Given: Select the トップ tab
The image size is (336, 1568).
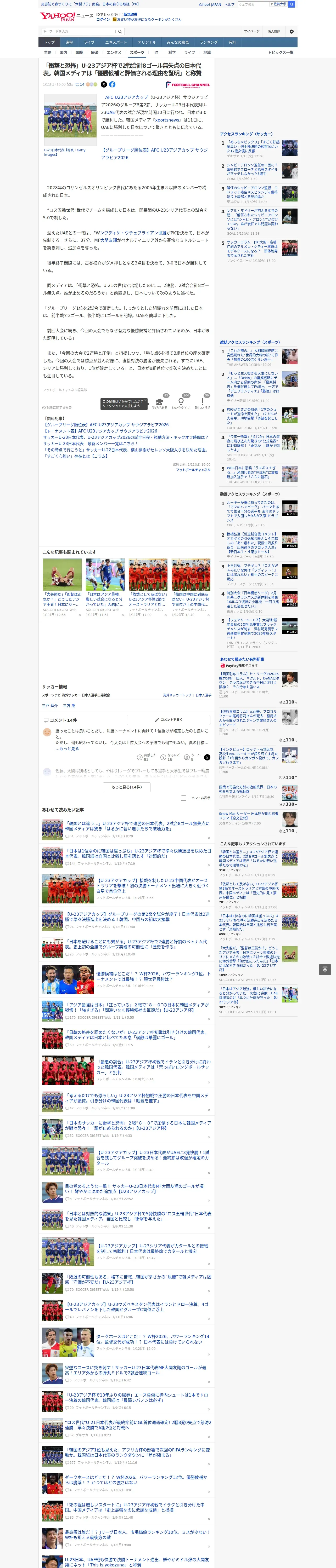Looking at the screenshot, I should click(49, 43).
